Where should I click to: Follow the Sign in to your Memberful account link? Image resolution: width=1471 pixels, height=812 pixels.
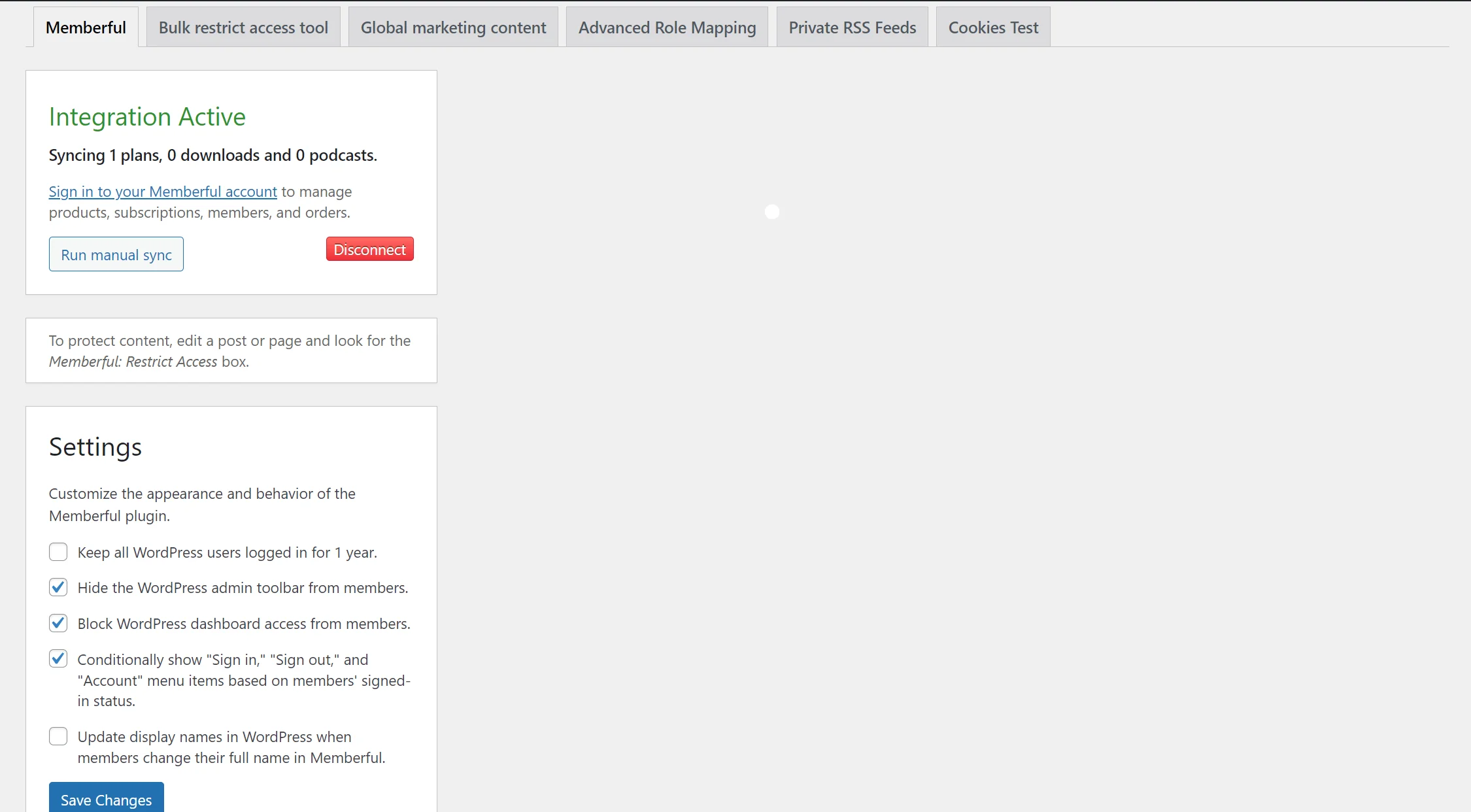pyautogui.click(x=163, y=192)
